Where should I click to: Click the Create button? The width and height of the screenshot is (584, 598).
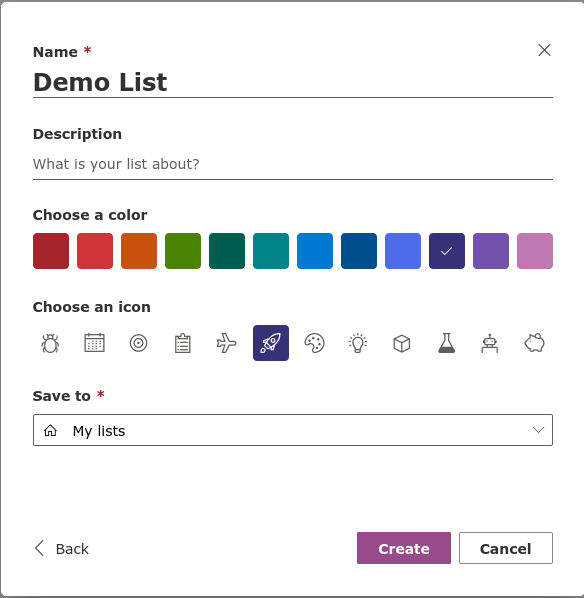[404, 548]
